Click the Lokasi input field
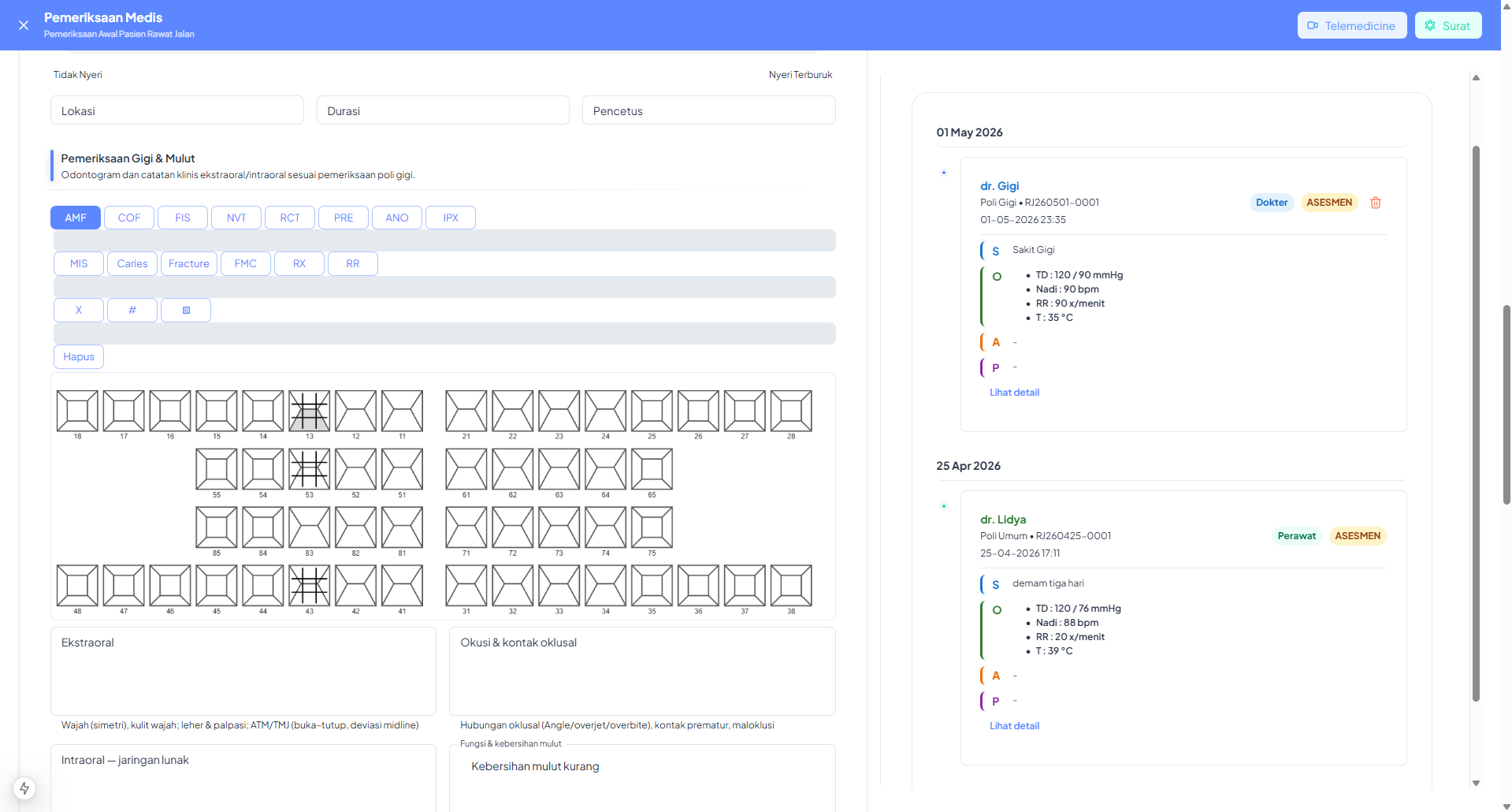The height and width of the screenshot is (812, 1512). point(177,110)
